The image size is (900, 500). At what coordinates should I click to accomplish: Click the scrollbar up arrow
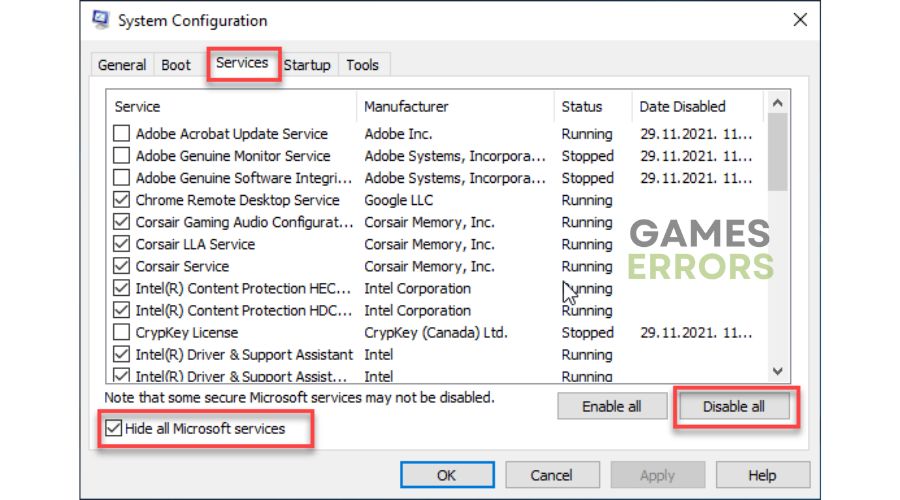[778, 103]
